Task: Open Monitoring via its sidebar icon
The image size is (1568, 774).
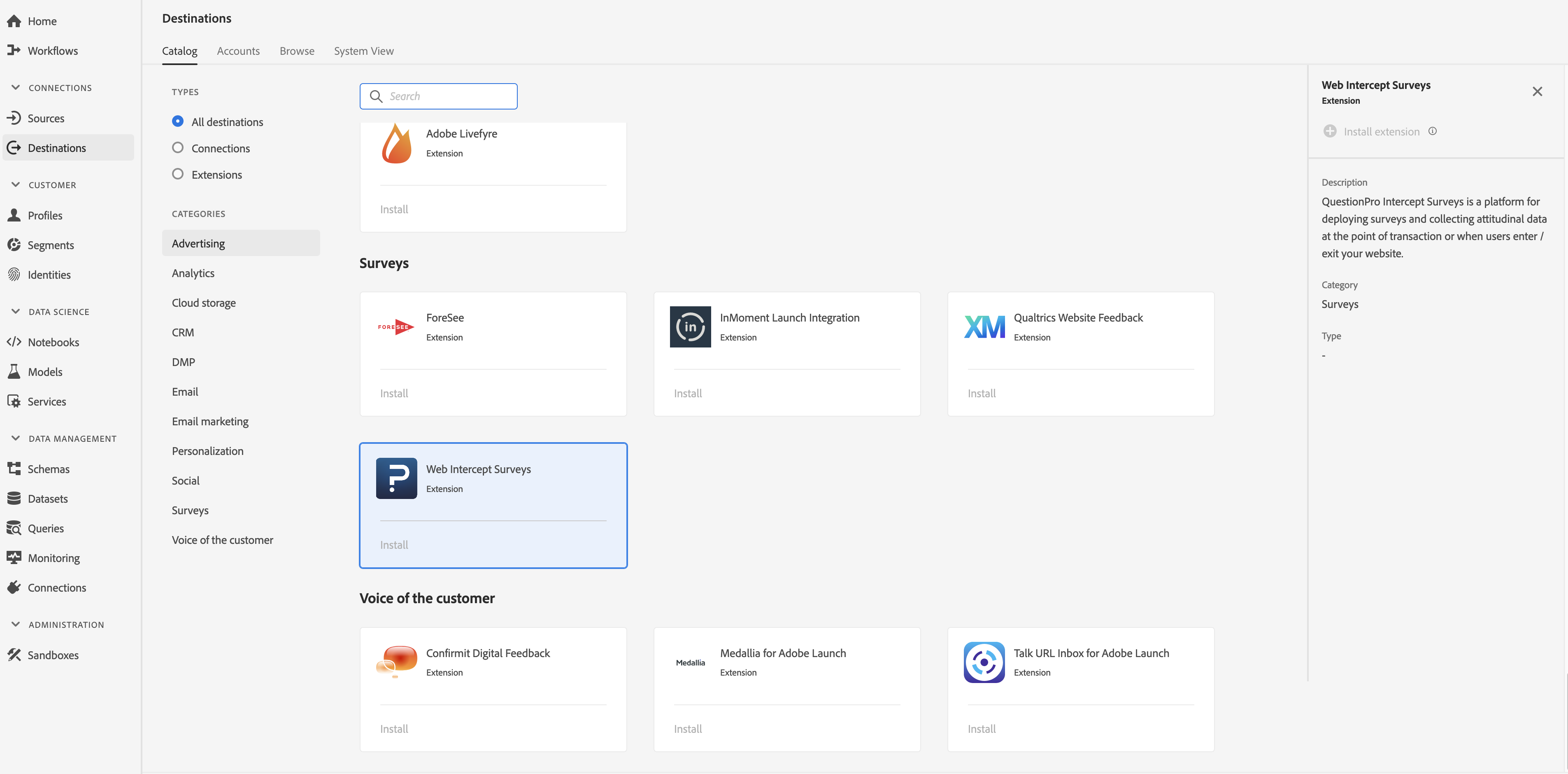Action: 14,557
